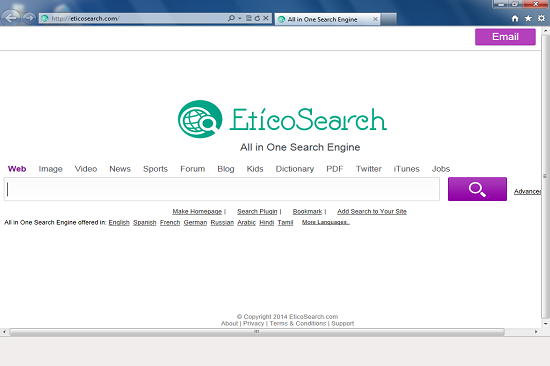Click the browser back arrow button
Image resolution: width=550 pixels, height=366 pixels.
tap(11, 18)
